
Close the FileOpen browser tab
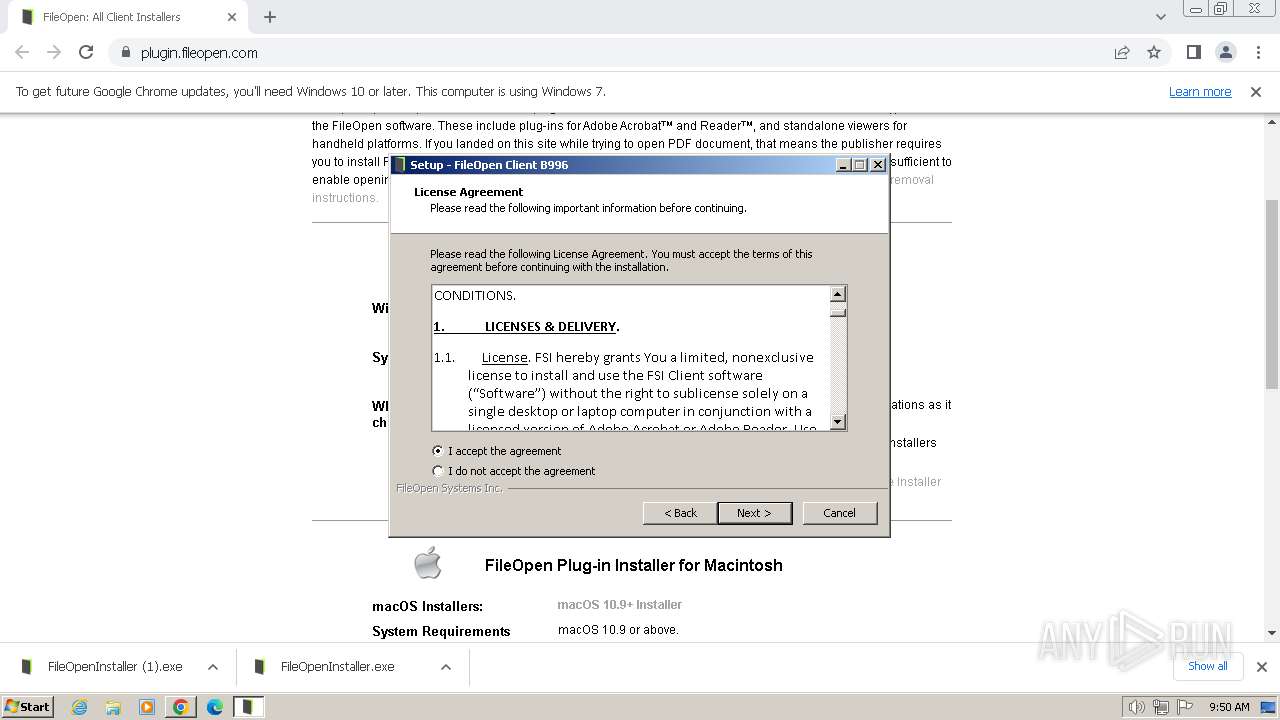pyautogui.click(x=232, y=17)
